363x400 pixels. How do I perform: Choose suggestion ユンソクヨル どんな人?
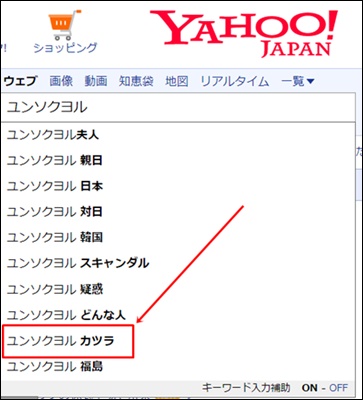[x=178, y=315]
